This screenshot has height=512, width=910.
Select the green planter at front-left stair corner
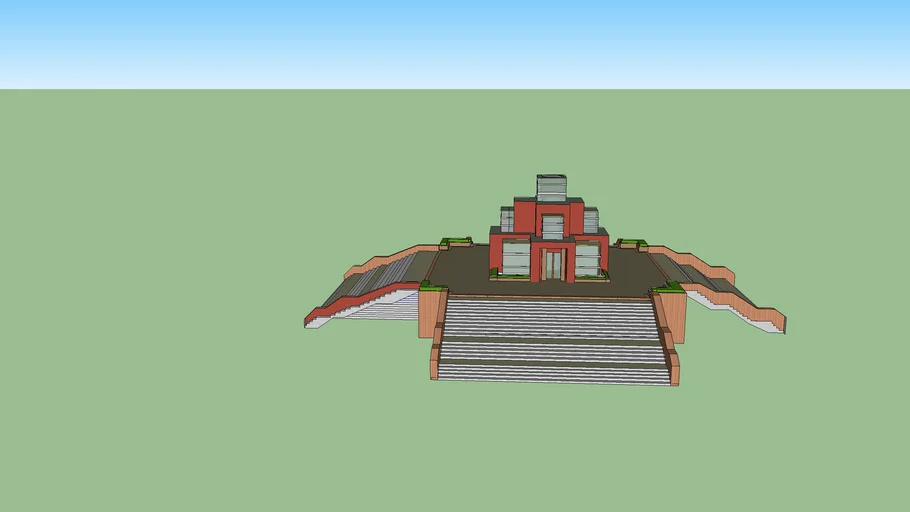coord(433,286)
